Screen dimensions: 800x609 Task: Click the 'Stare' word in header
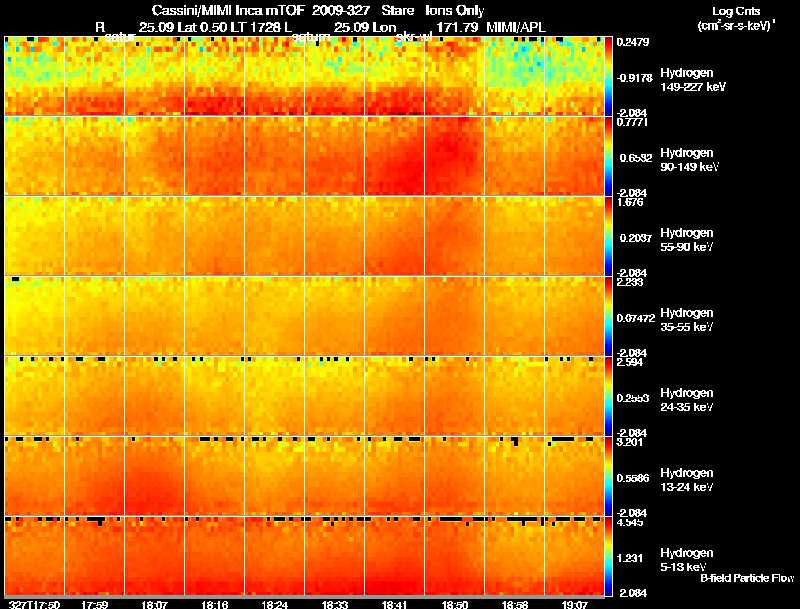point(397,10)
